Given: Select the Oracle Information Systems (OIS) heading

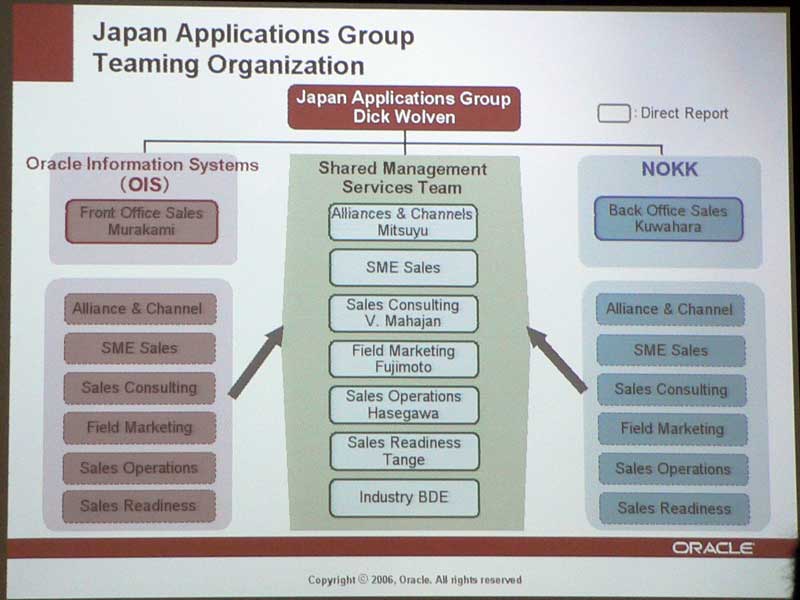Looking at the screenshot, I should coord(142,174).
